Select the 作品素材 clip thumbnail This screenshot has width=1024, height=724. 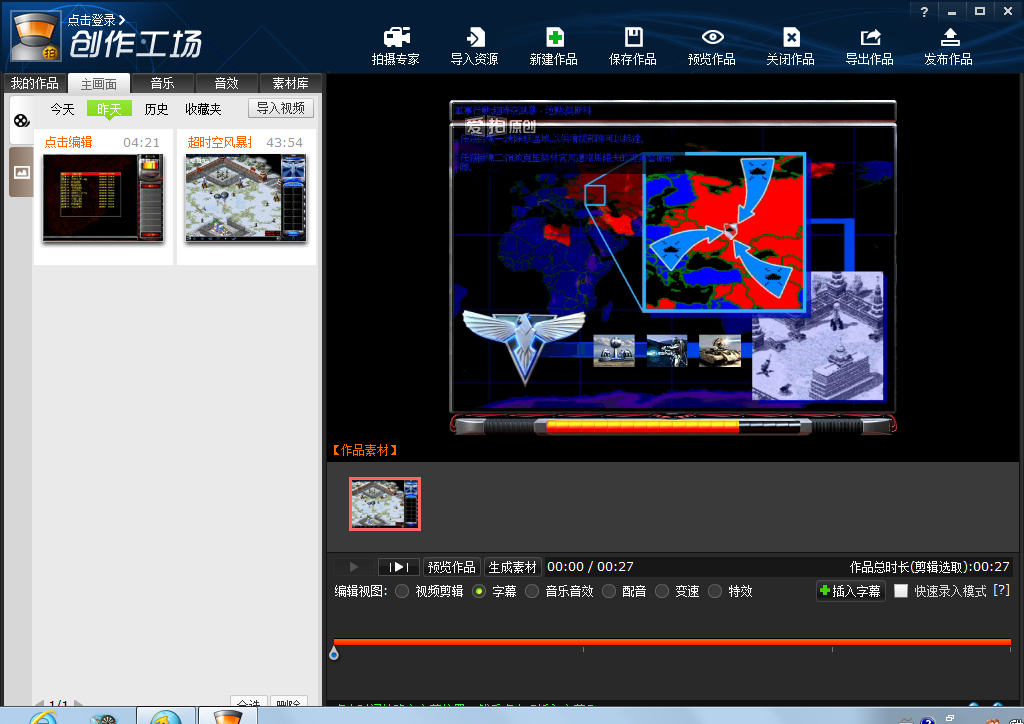pos(385,503)
